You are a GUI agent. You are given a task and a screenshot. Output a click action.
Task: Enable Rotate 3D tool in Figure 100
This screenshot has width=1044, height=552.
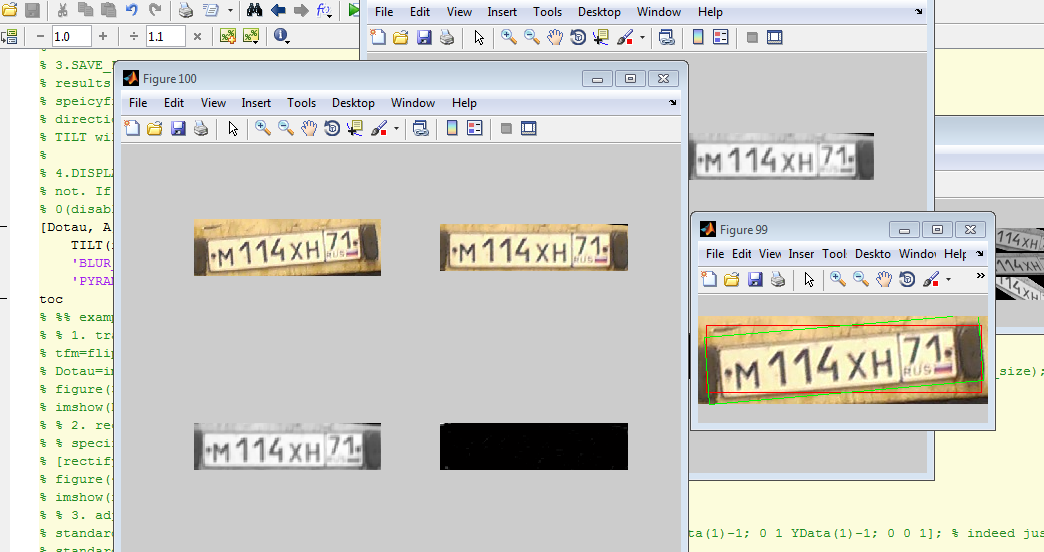click(332, 128)
